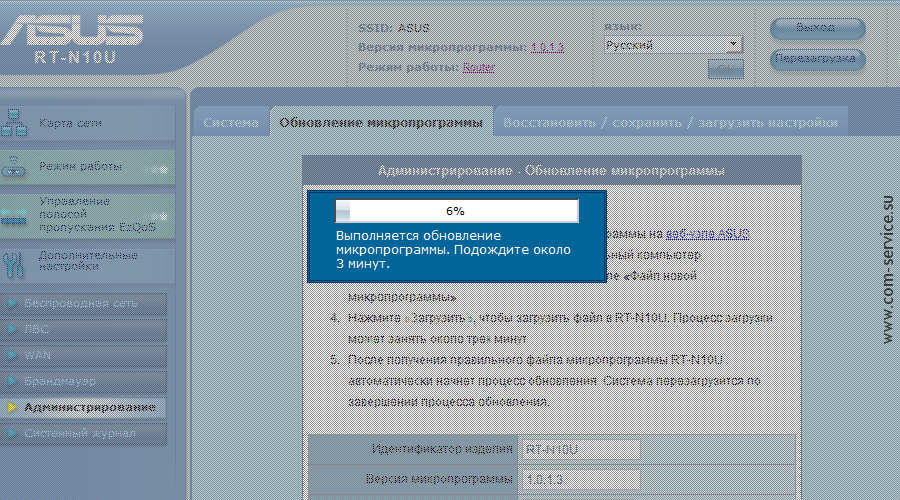Click the Версия микропрограммы table label
900x500 pixels.
[x=439, y=479]
